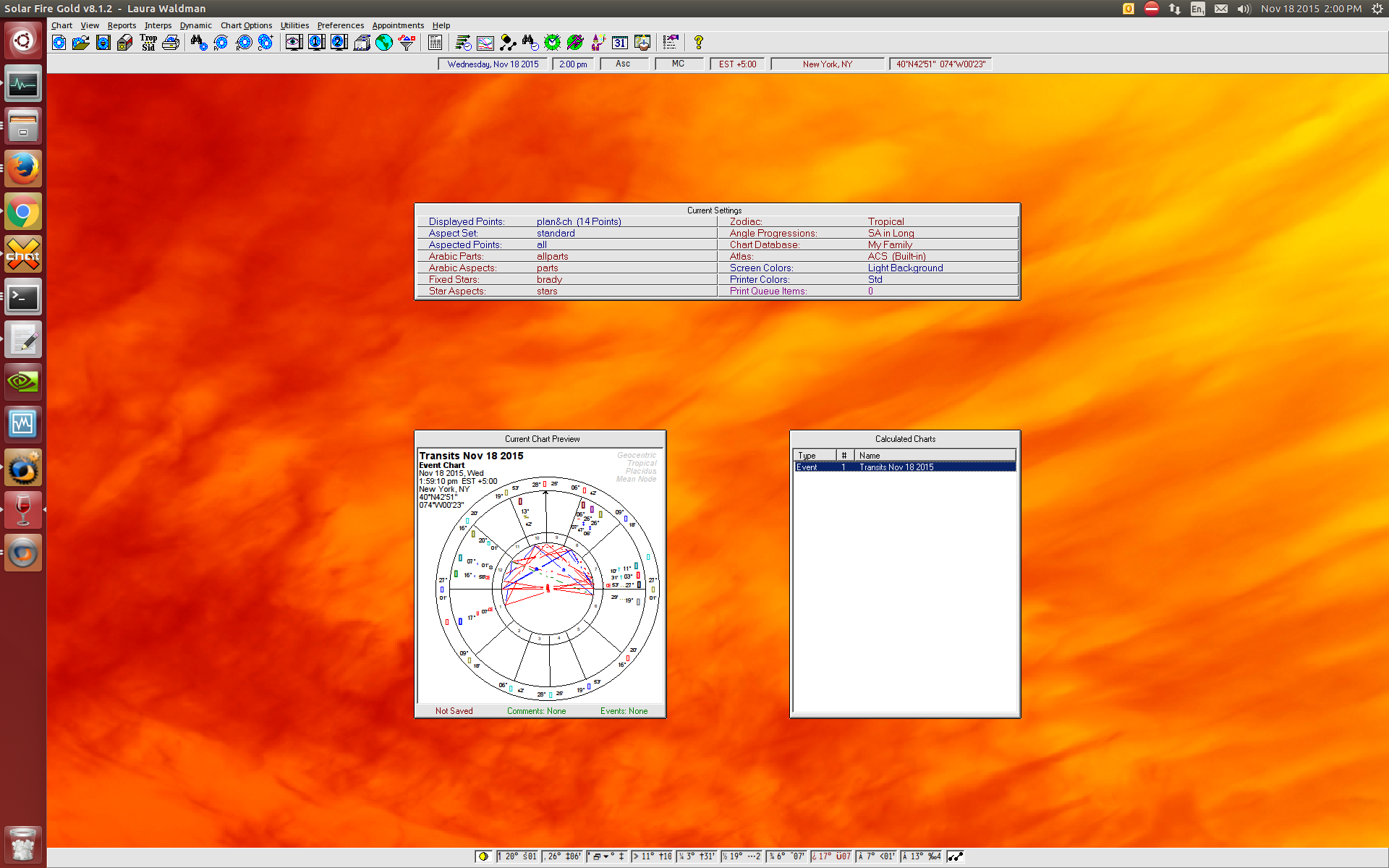
Task: Click the system volume indicator
Action: click(1244, 9)
